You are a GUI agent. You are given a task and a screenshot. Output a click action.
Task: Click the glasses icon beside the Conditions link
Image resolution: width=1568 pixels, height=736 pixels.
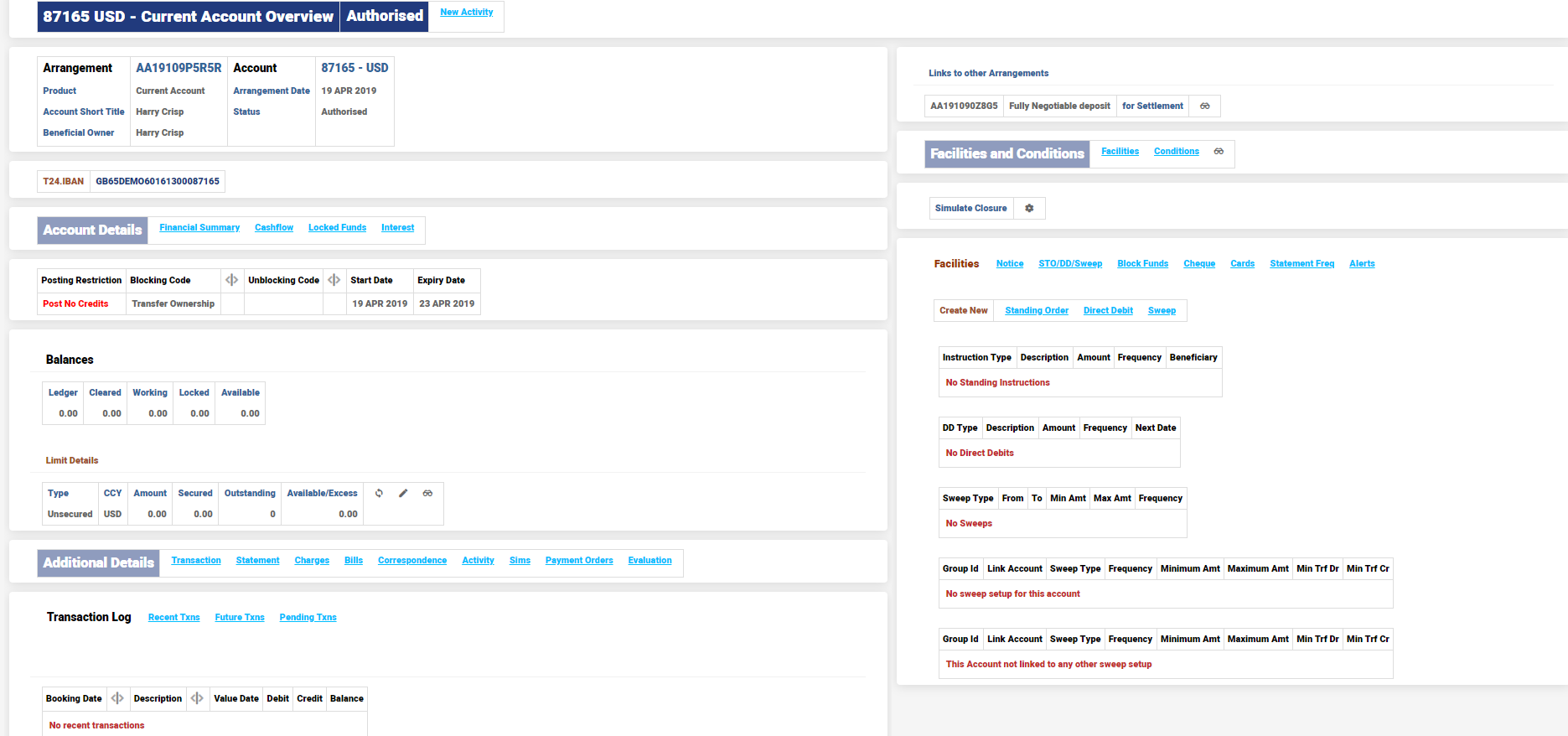point(1219,152)
